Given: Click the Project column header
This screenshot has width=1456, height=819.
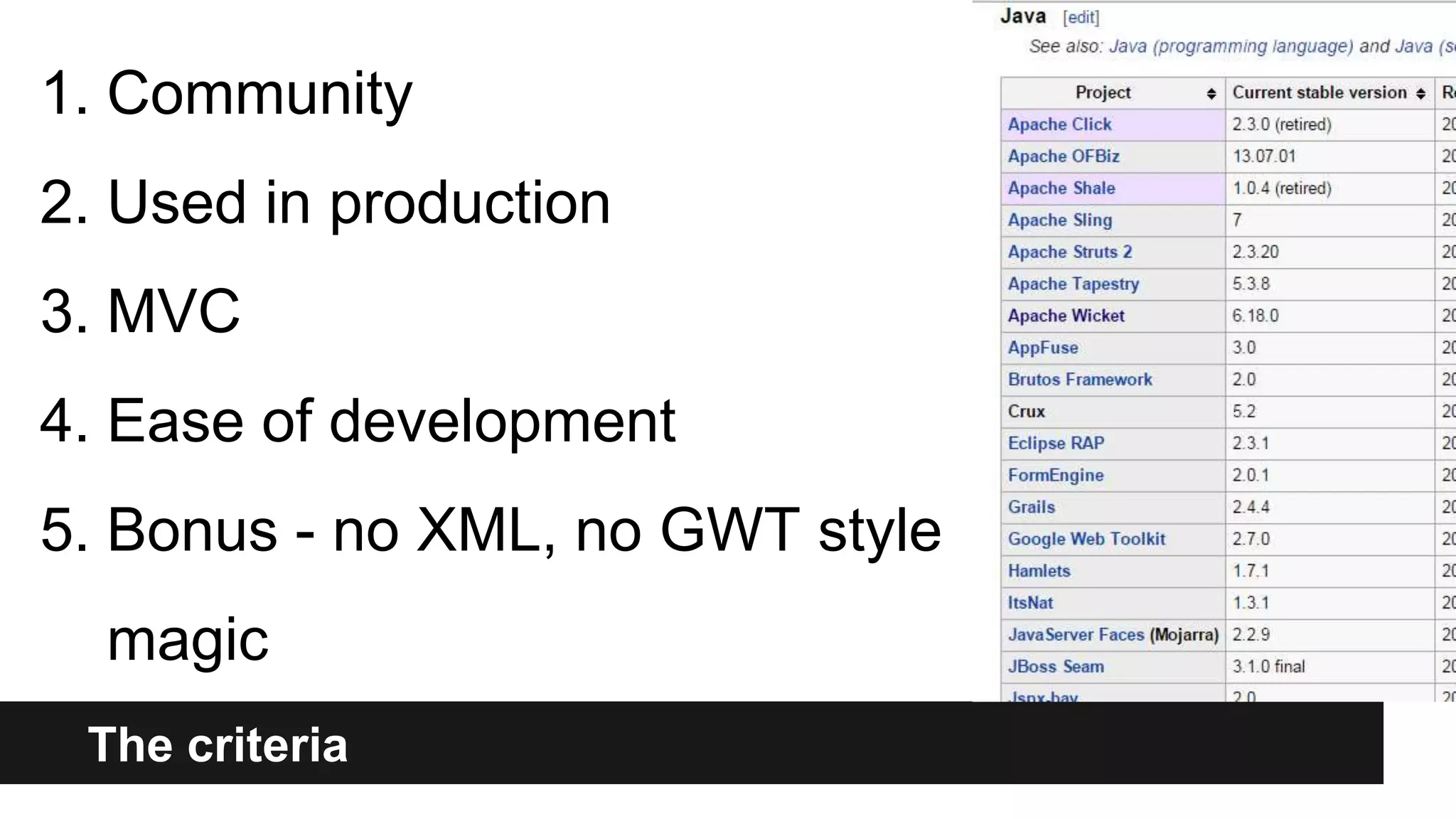Looking at the screenshot, I should 1113,93.
